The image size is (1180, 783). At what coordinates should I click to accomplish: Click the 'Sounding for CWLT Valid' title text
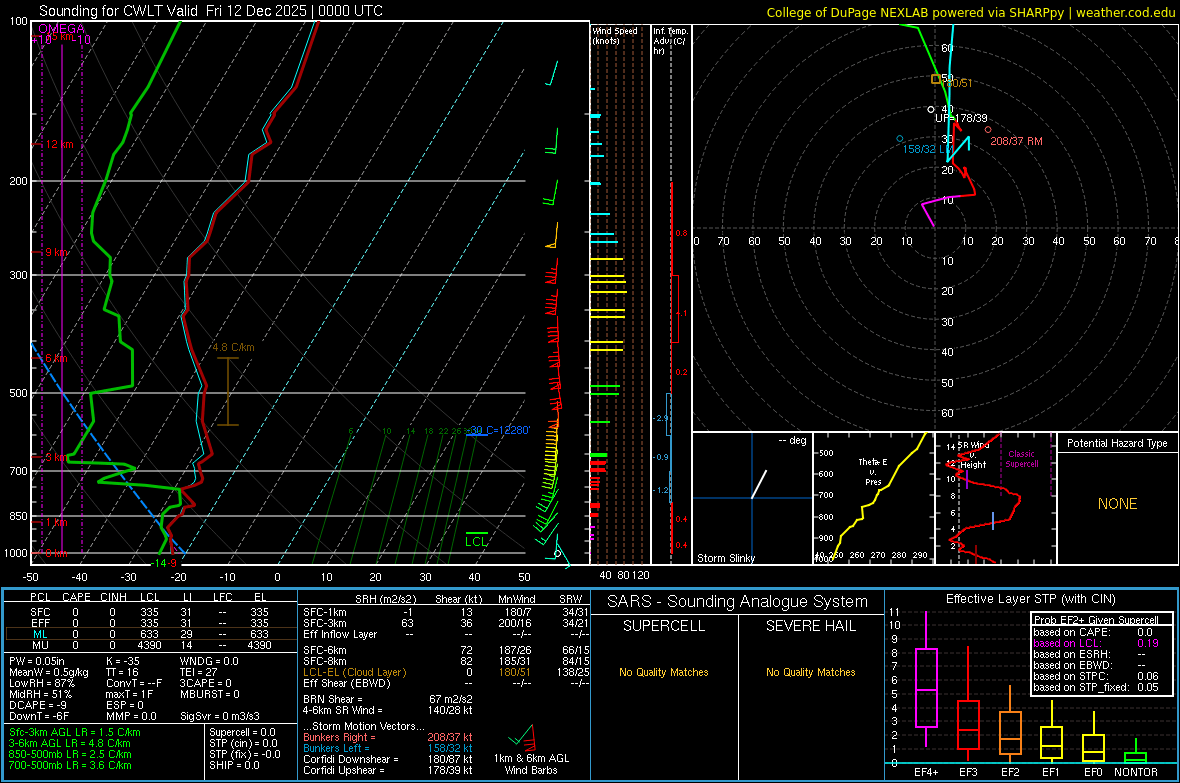click(x=118, y=11)
